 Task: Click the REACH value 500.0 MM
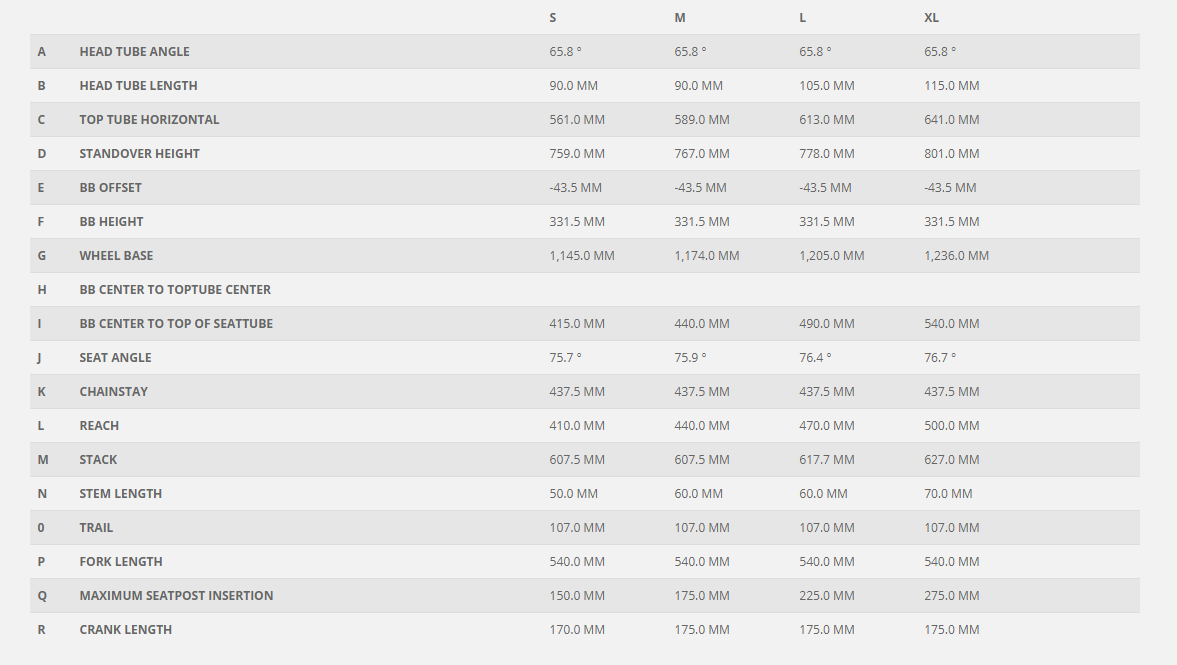pyautogui.click(x=952, y=426)
